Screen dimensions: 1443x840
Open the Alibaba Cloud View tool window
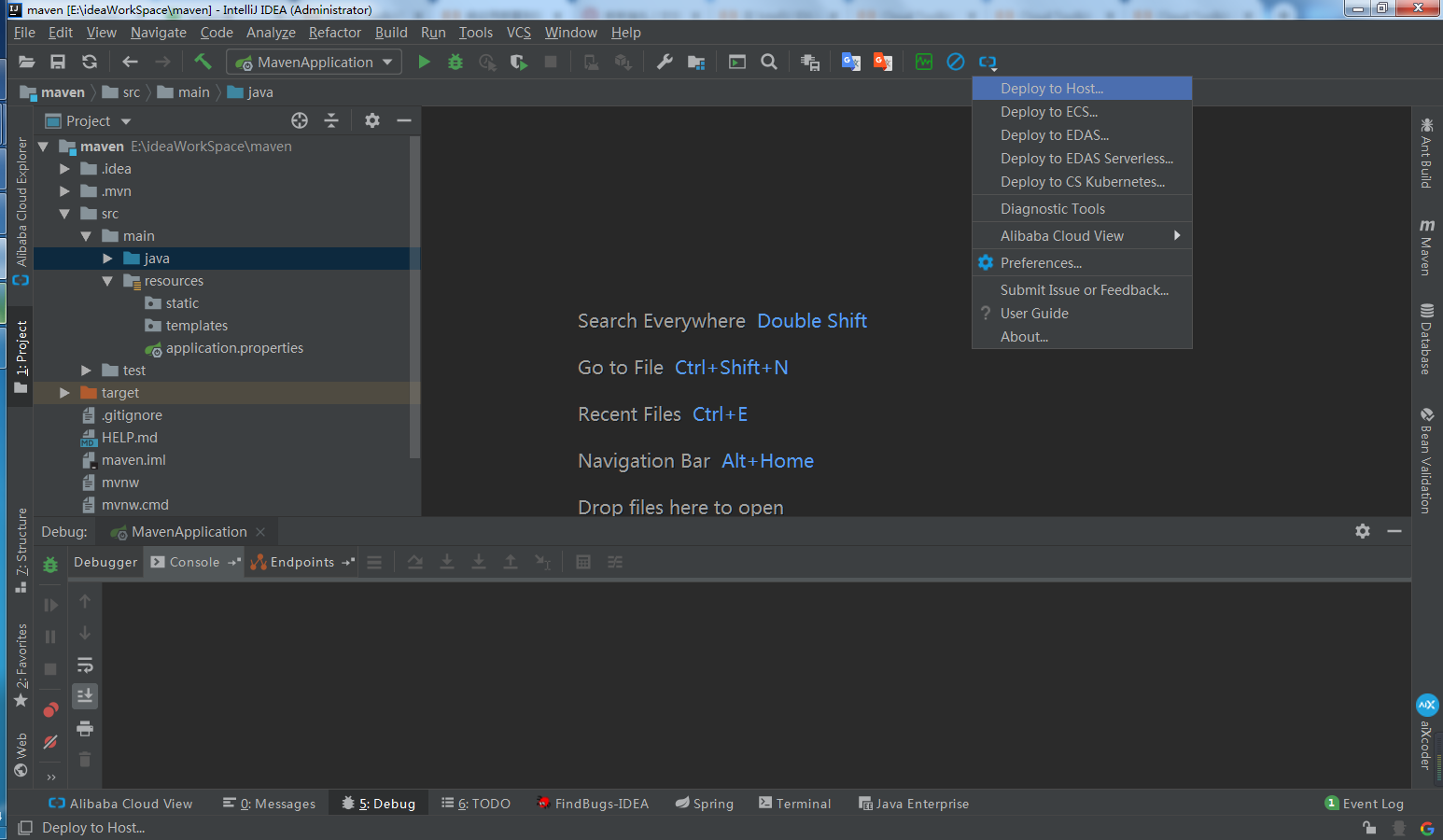click(x=120, y=803)
